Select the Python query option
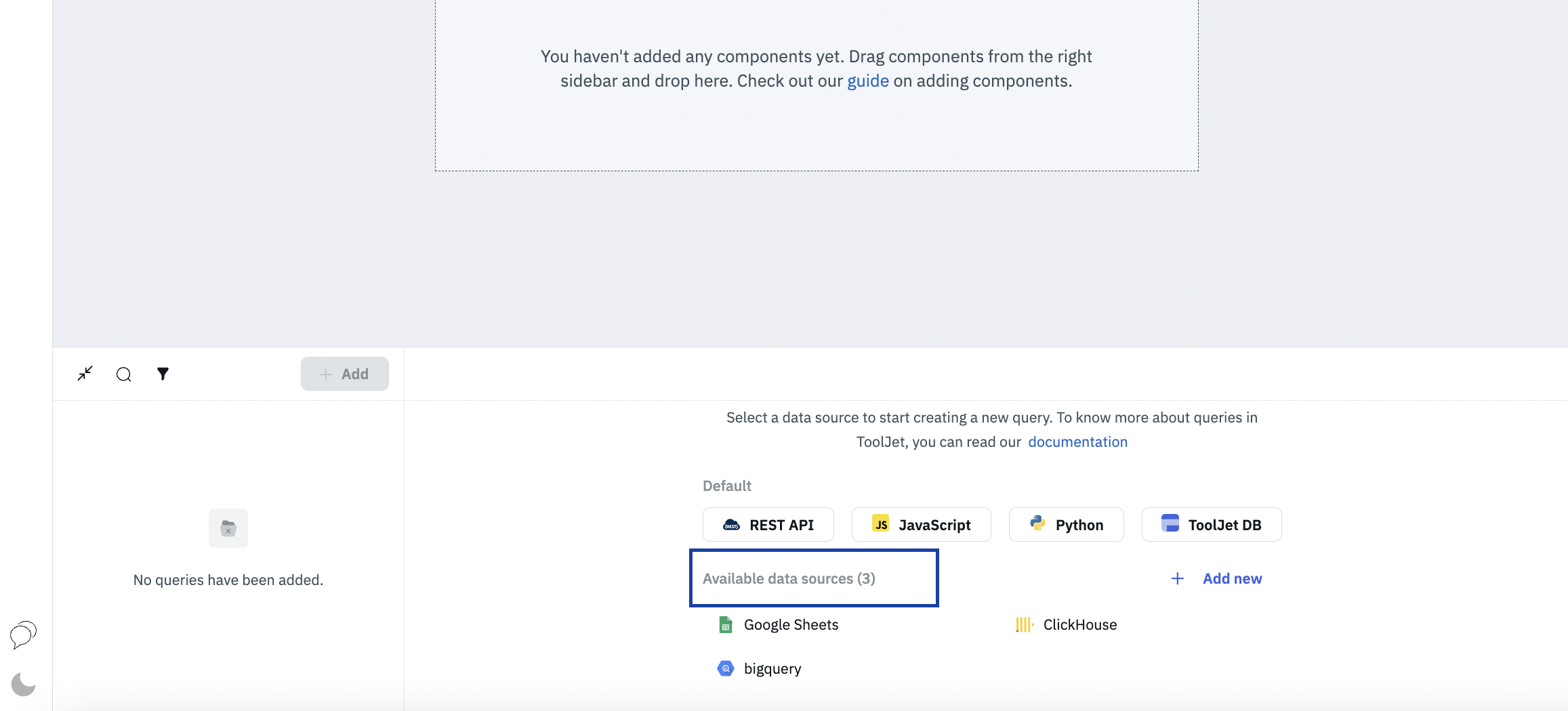This screenshot has height=711, width=1568. coord(1066,525)
